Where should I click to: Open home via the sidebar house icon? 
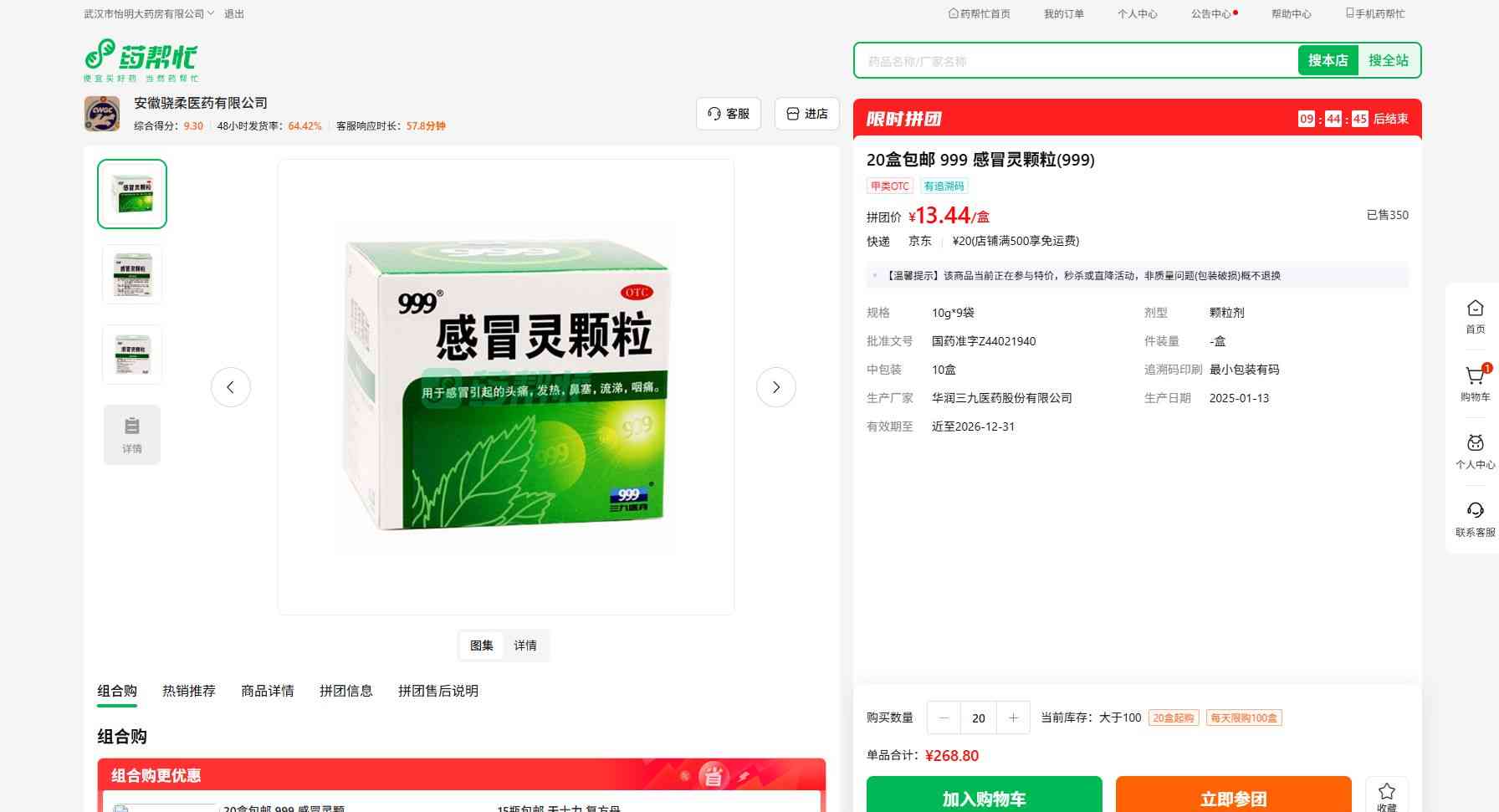(1475, 309)
